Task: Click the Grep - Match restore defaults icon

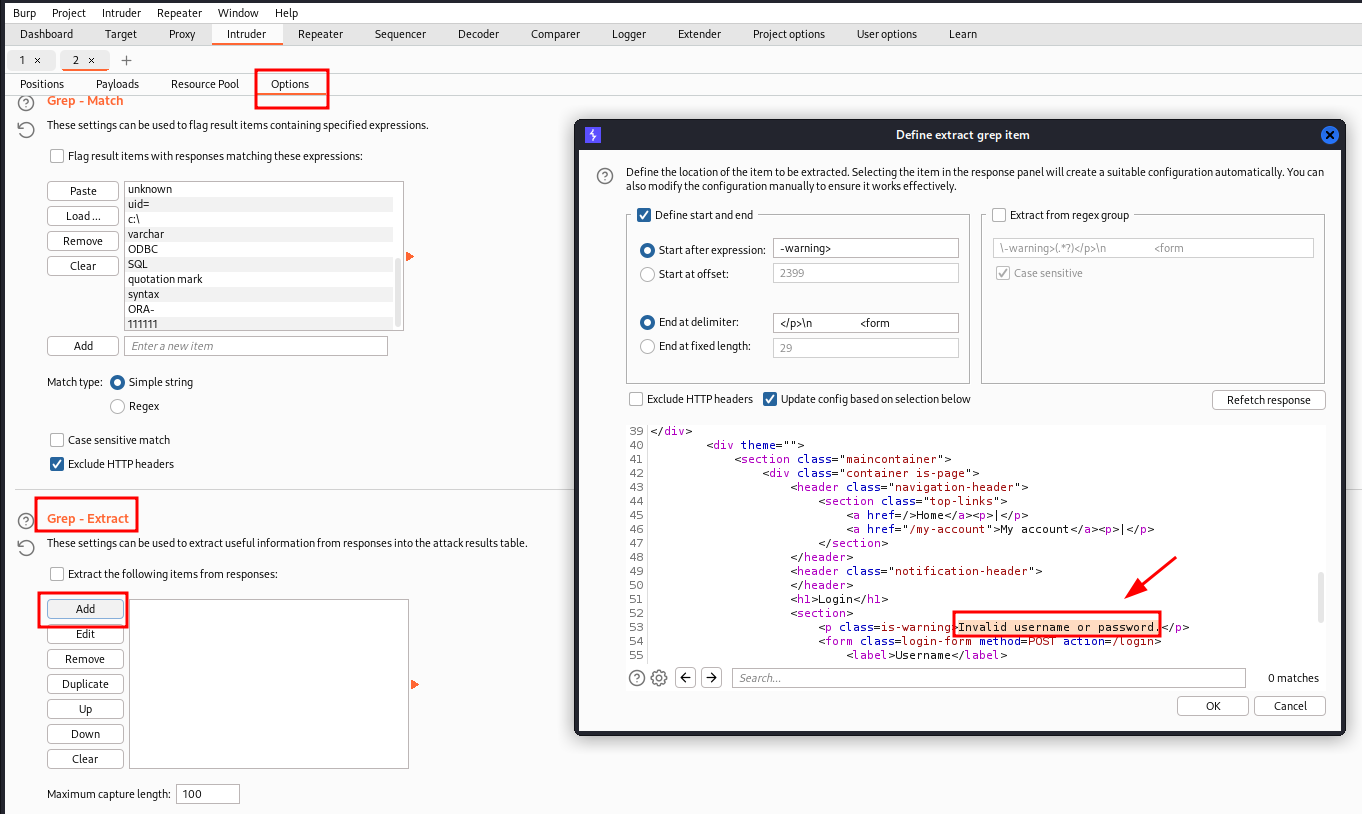Action: coord(26,129)
